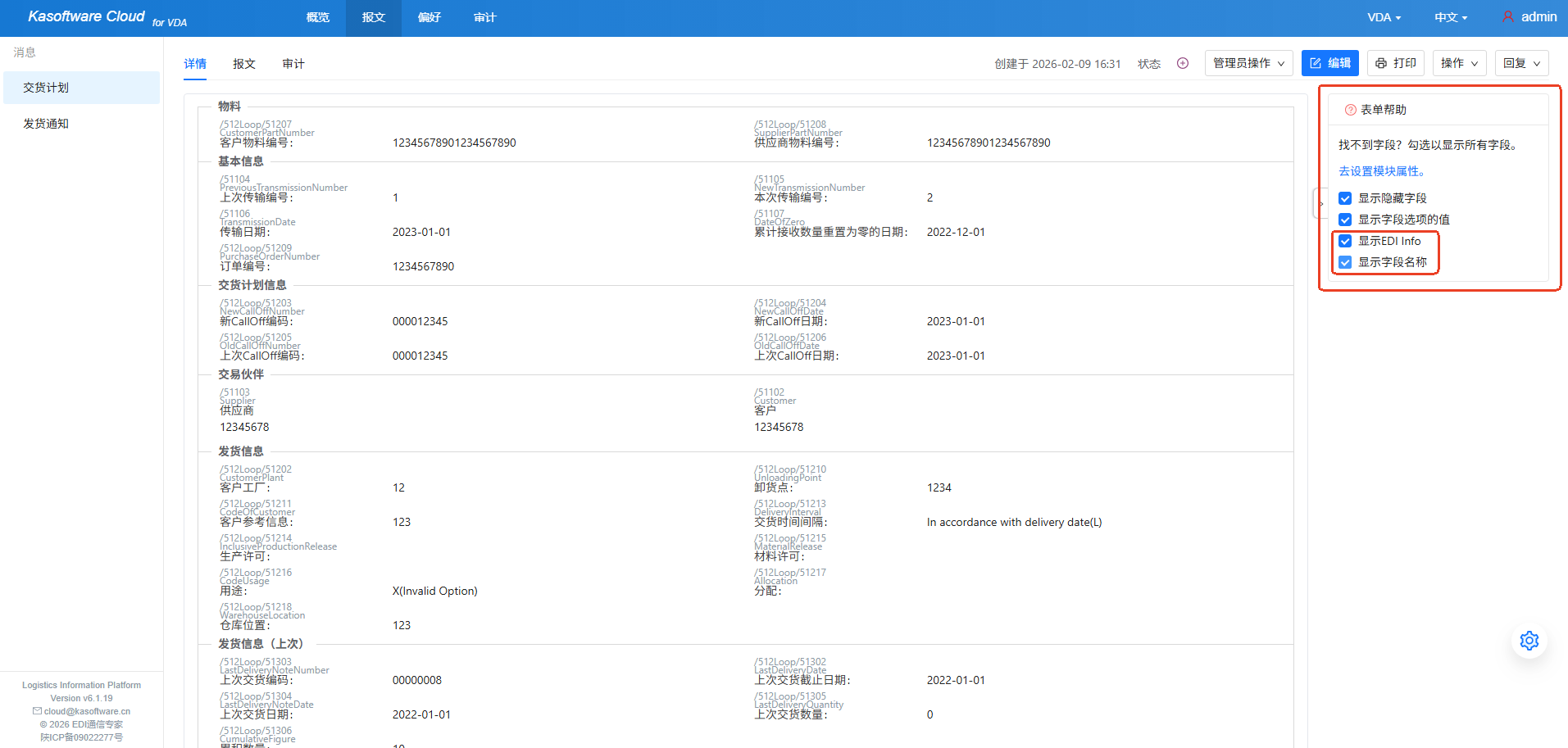This screenshot has width=1568, height=748.
Task: Click the floating settings gear icon
Action: [x=1529, y=641]
